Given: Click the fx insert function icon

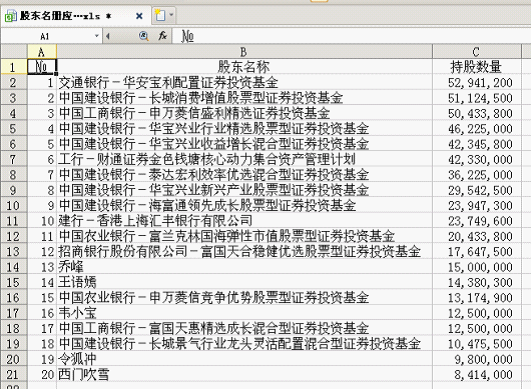Looking at the screenshot, I should (163, 36).
